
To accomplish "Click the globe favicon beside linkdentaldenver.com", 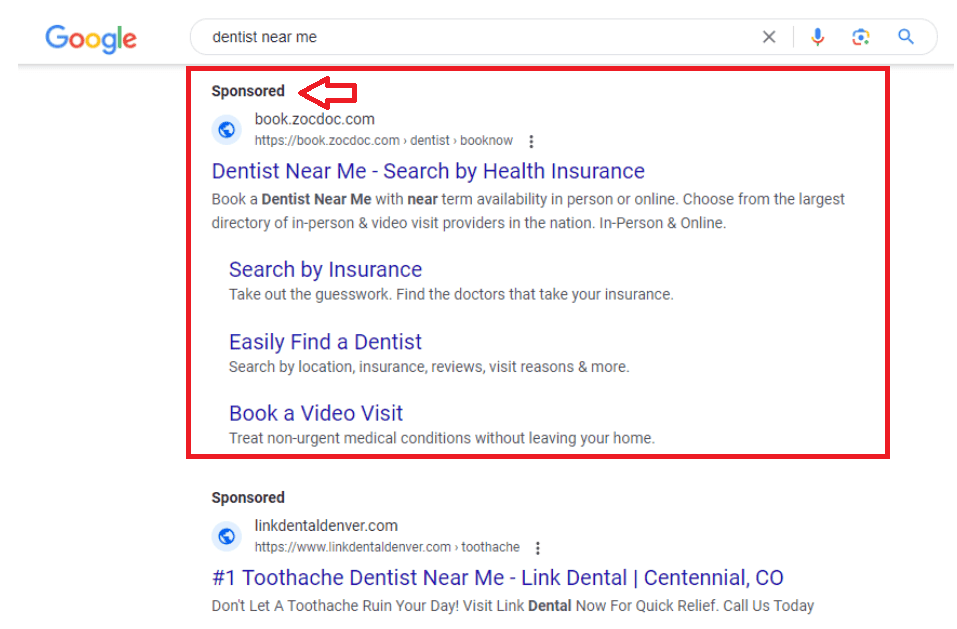I will click(226, 536).
